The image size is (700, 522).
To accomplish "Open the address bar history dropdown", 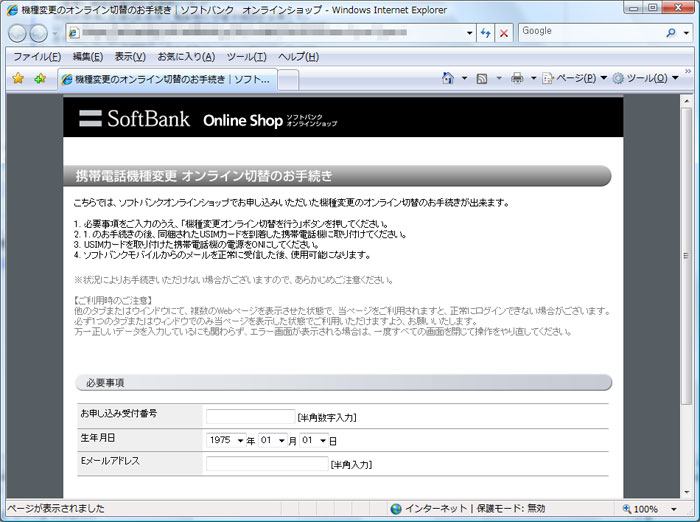I will (469, 33).
